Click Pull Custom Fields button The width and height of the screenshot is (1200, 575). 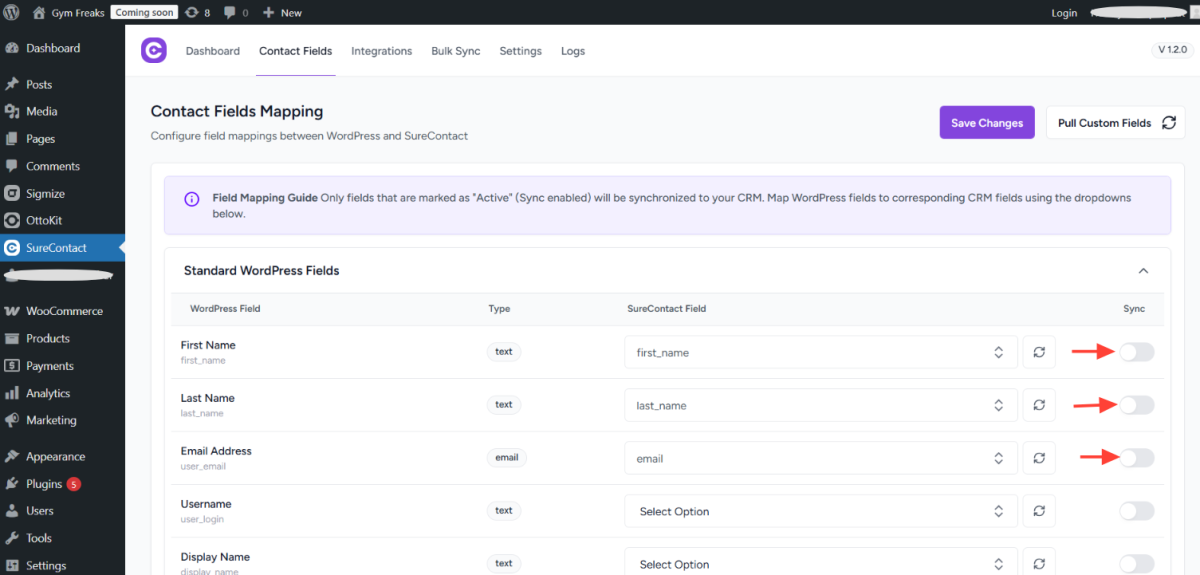tap(1115, 123)
